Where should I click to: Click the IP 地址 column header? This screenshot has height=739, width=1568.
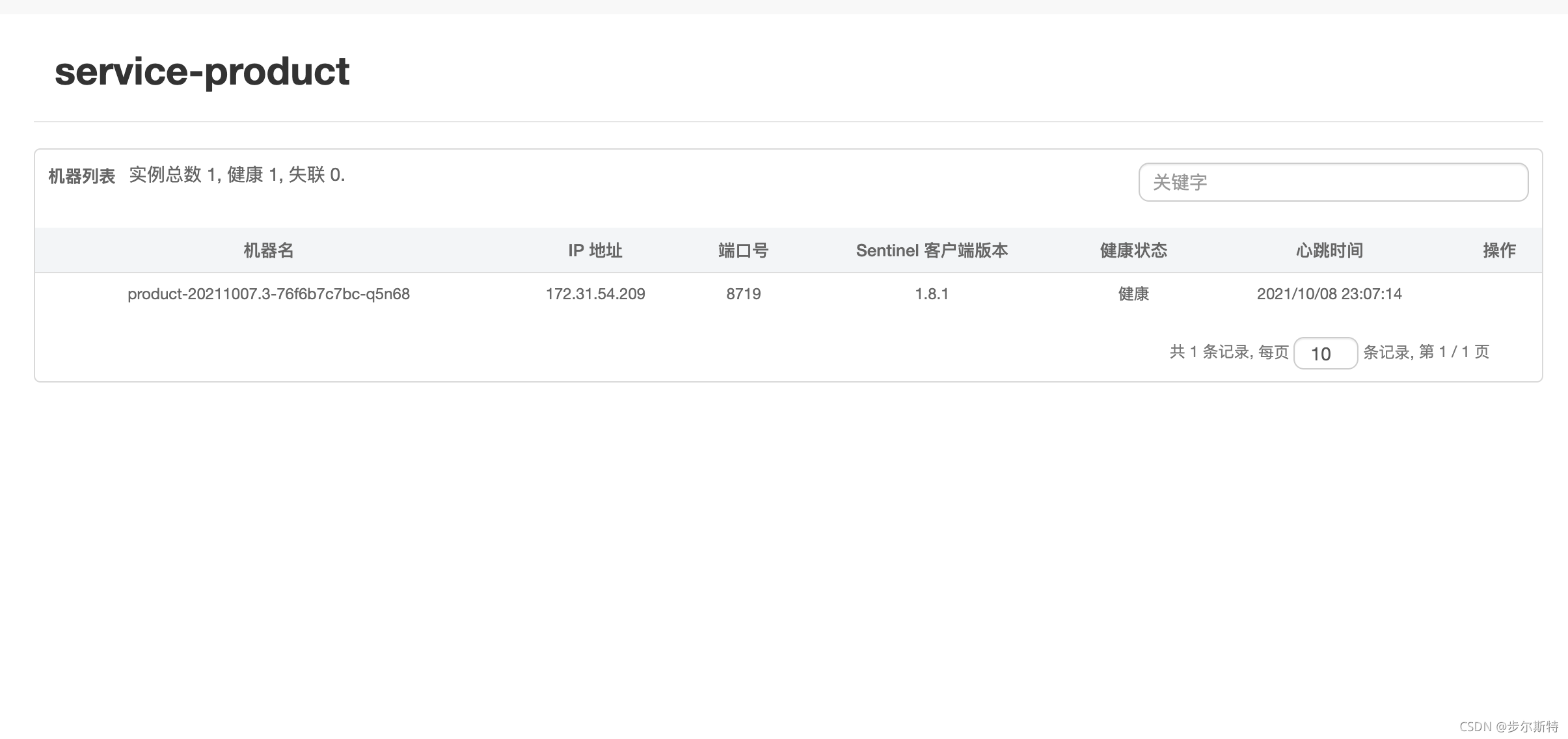(x=595, y=250)
